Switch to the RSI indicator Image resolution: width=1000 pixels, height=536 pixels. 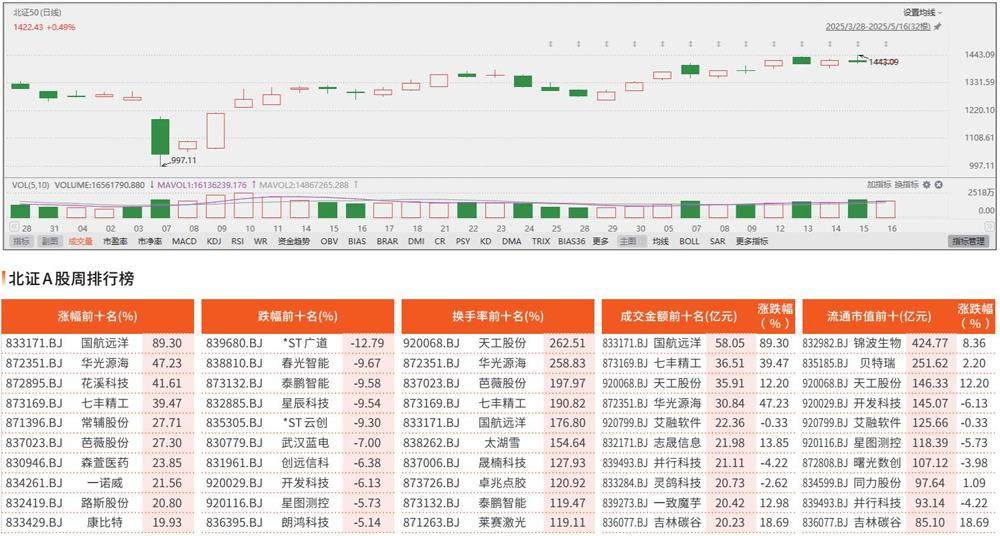click(238, 241)
